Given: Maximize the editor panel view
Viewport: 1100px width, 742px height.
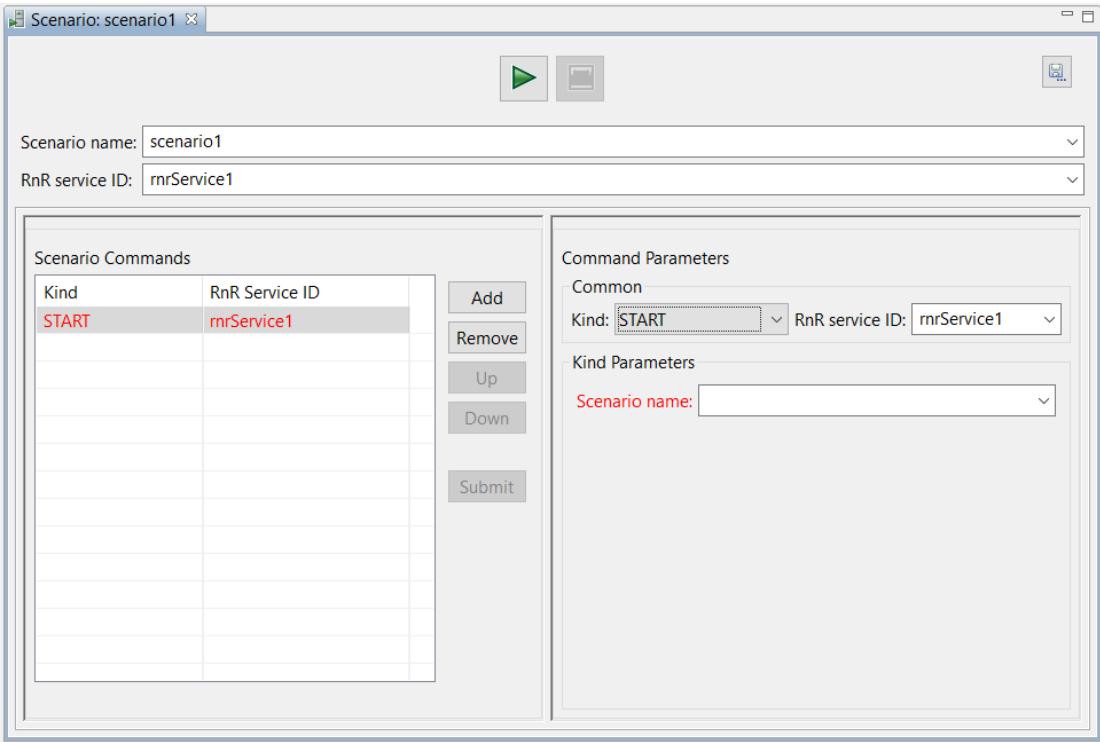Looking at the screenshot, I should coord(1087,16).
